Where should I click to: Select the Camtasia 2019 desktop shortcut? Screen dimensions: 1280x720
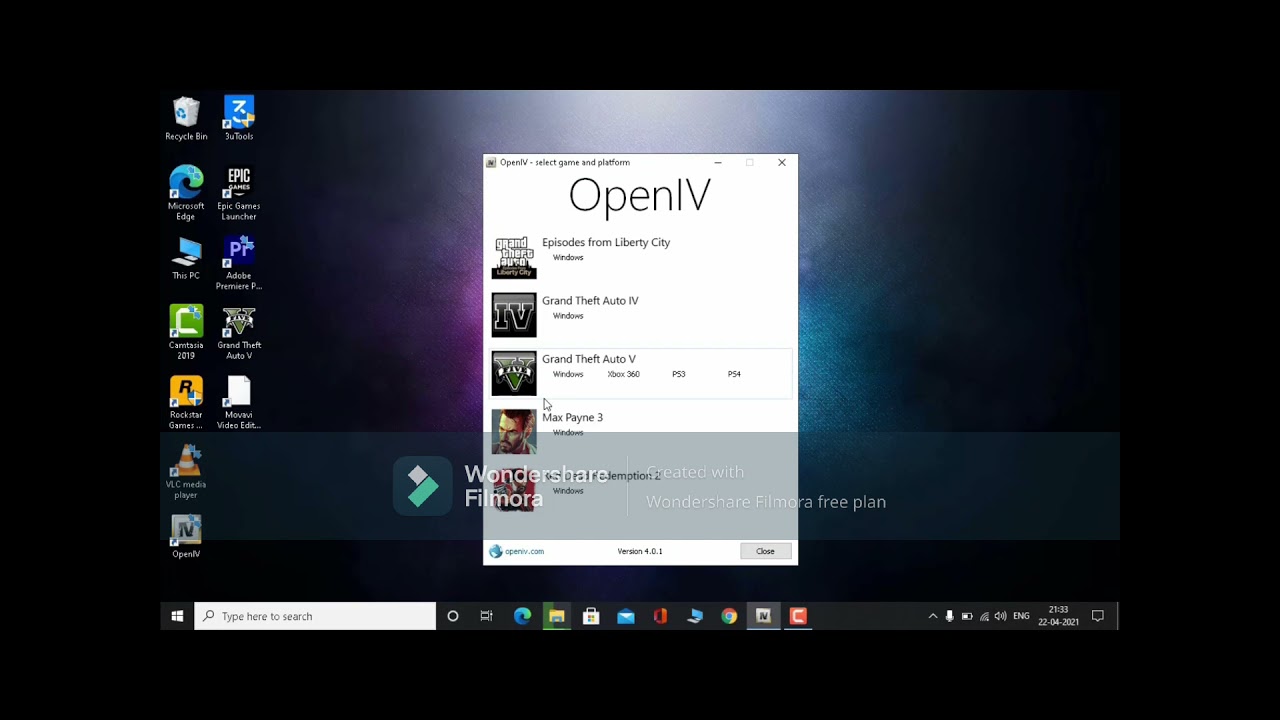[186, 332]
